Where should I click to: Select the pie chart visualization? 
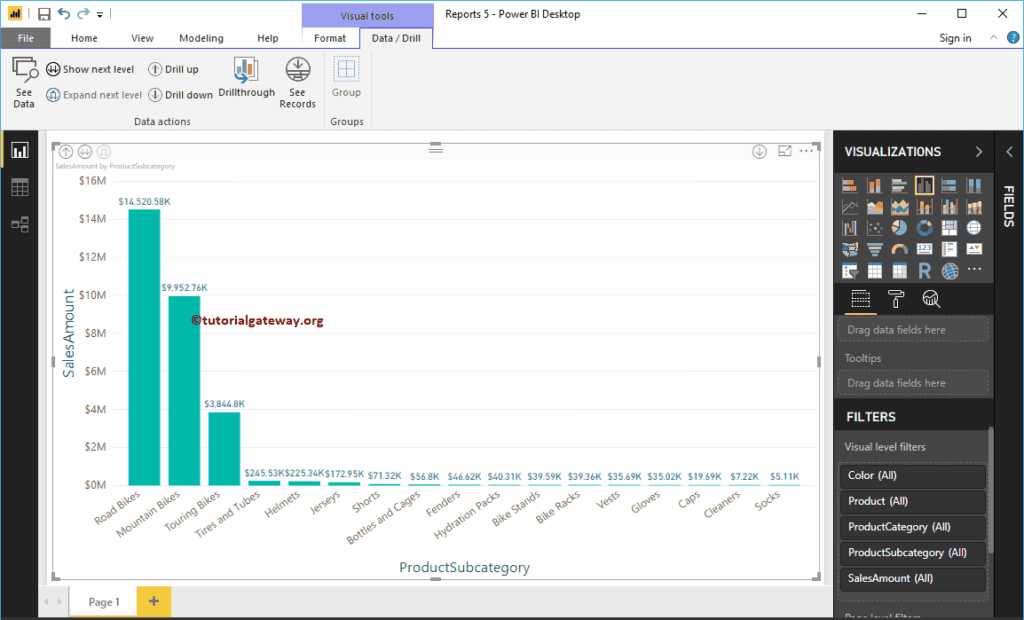(899, 228)
